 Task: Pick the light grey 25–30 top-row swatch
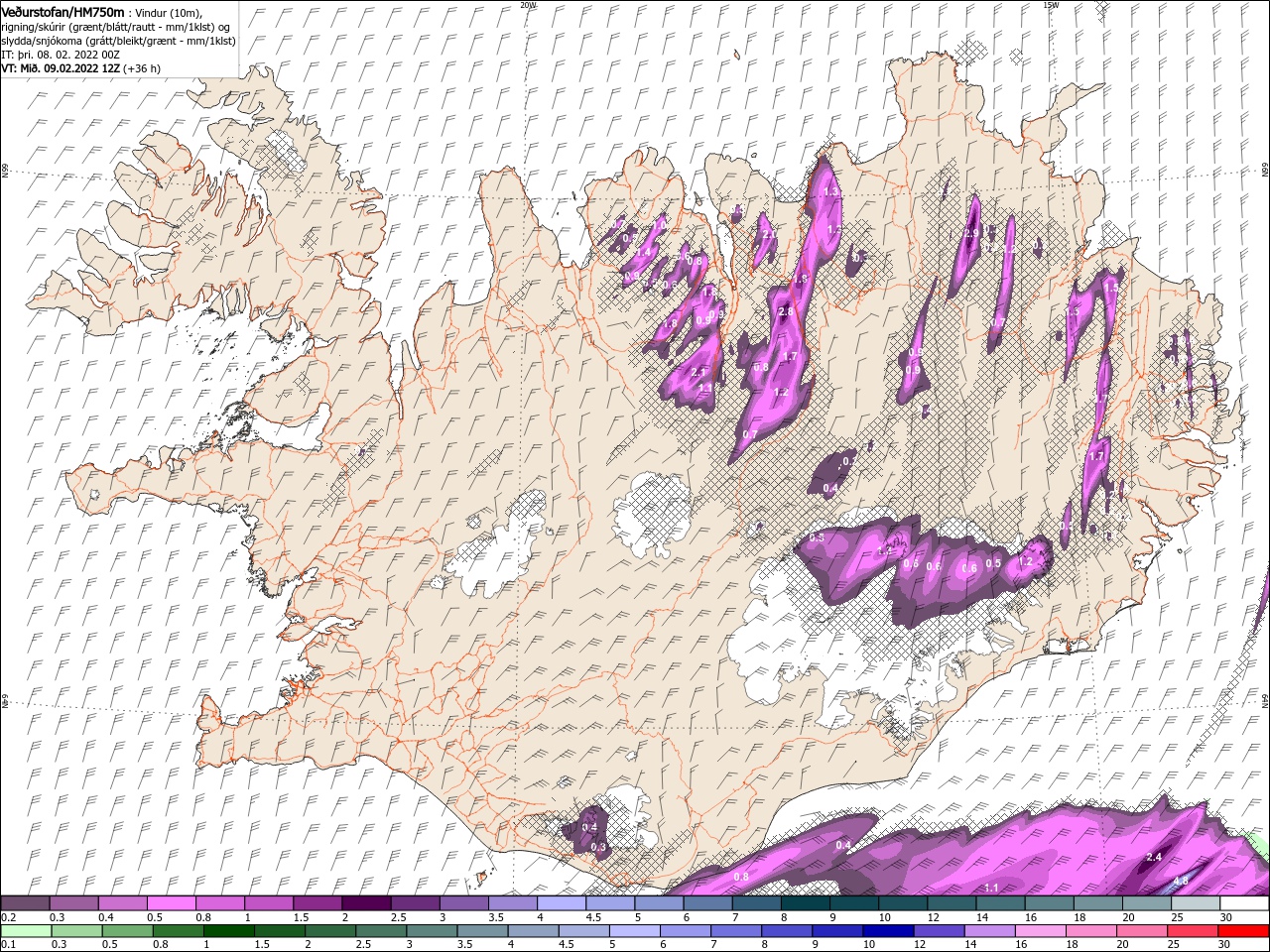pyautogui.click(x=1197, y=903)
